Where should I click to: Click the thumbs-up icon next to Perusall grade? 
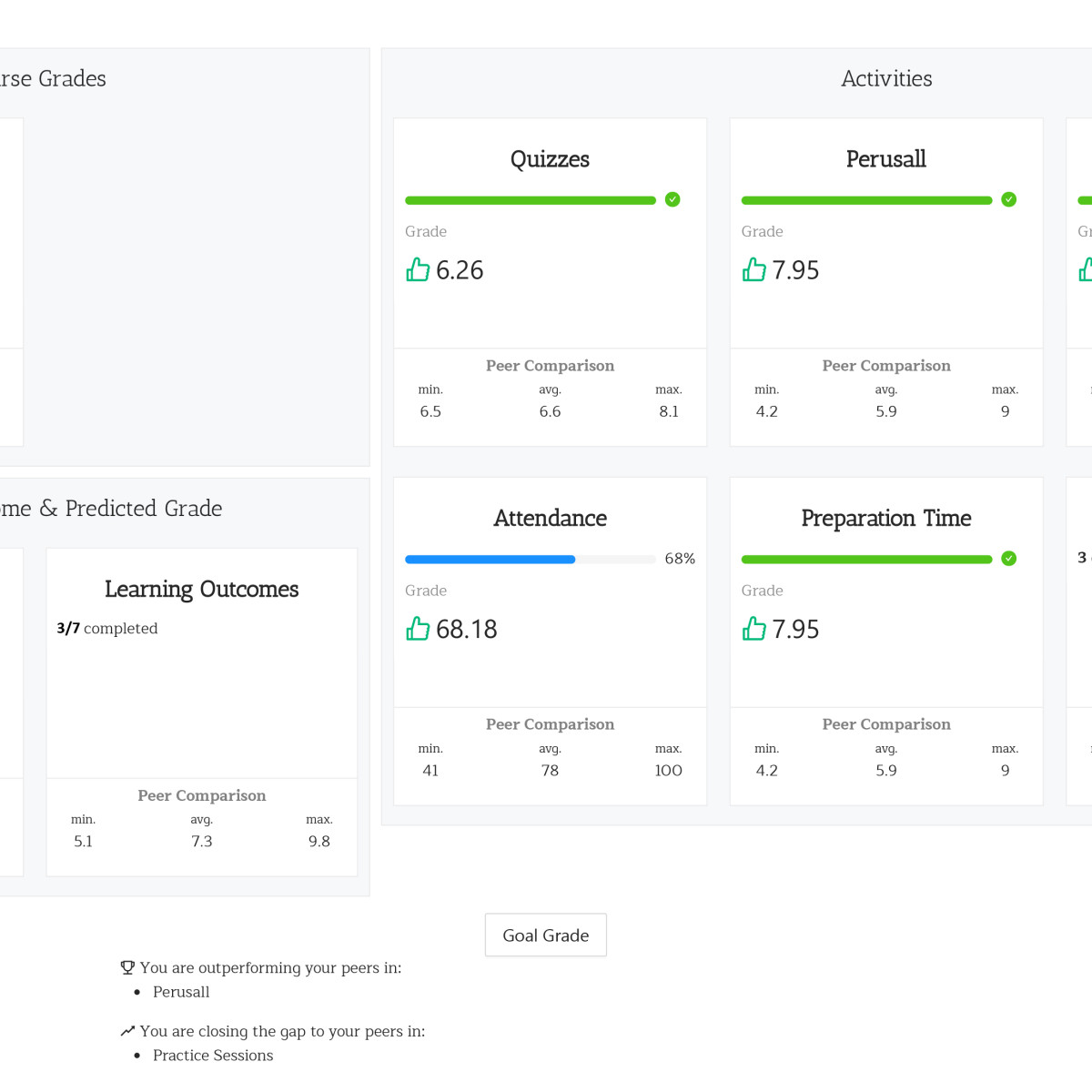754,270
